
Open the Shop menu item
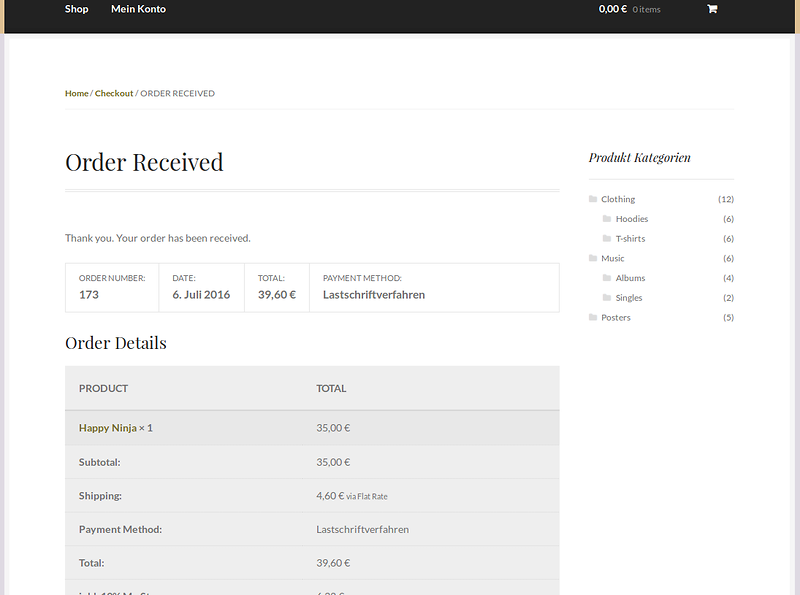76,9
